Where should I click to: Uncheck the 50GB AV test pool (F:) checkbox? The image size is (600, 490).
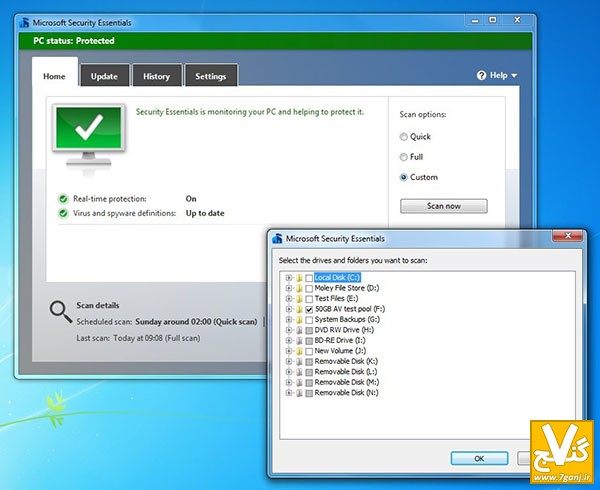[309, 309]
